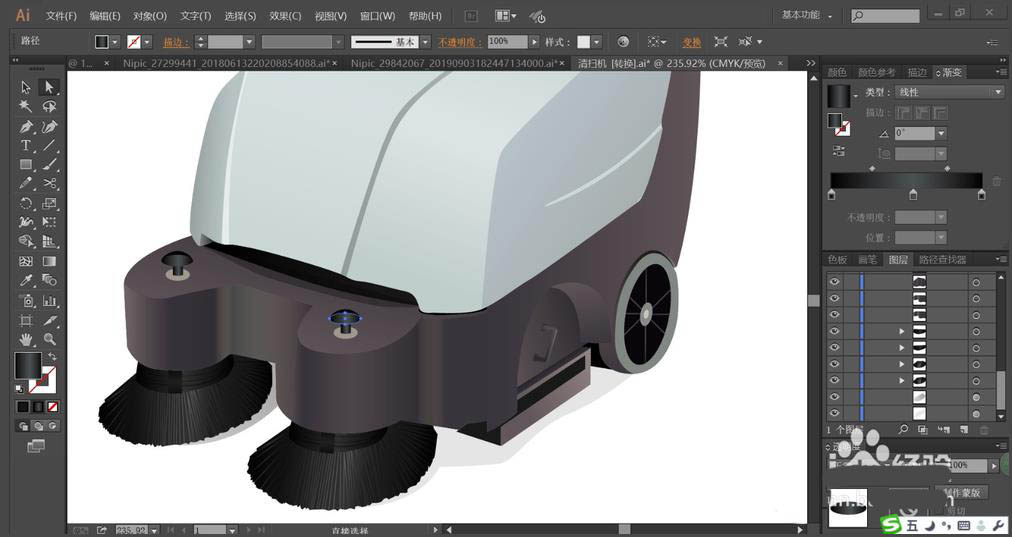Open the 文件(F) menu
Screen dimensions: 1012x537
coord(61,15)
